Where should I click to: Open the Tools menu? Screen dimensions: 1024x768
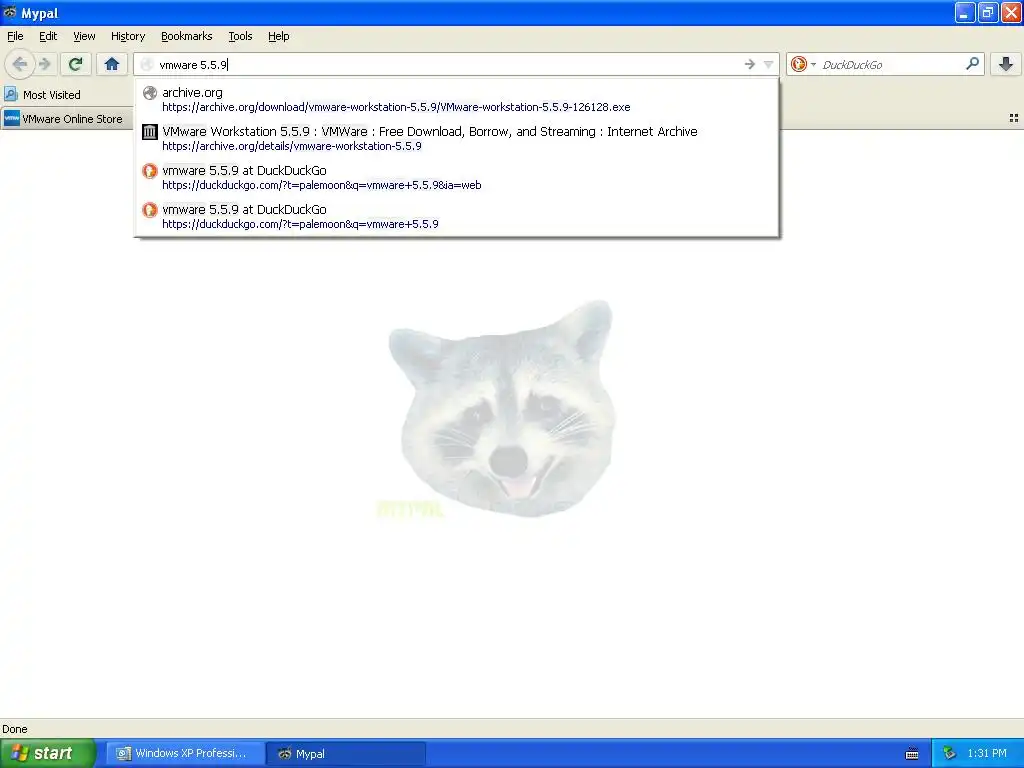(240, 37)
